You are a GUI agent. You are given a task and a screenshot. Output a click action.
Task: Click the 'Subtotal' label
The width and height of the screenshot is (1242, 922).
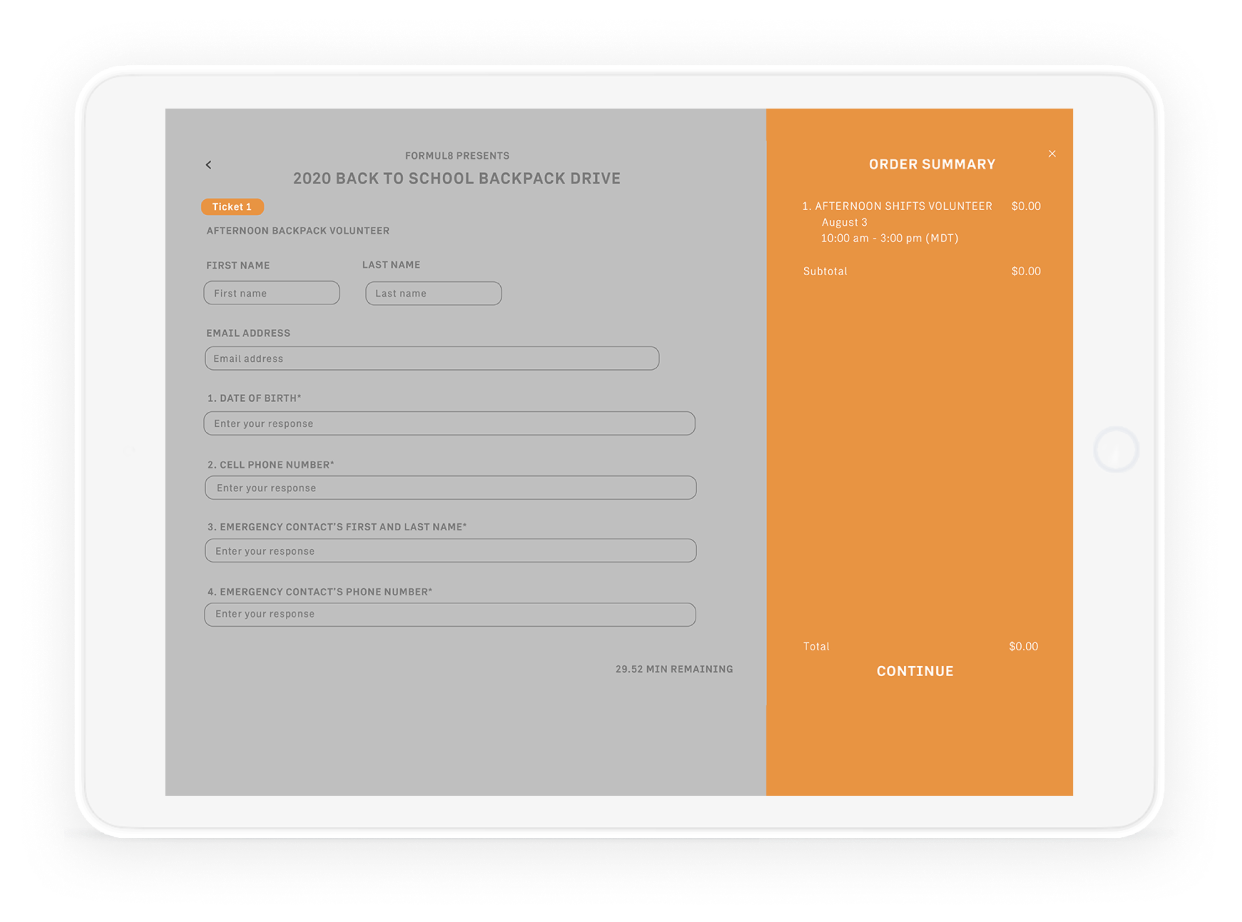click(x=825, y=271)
